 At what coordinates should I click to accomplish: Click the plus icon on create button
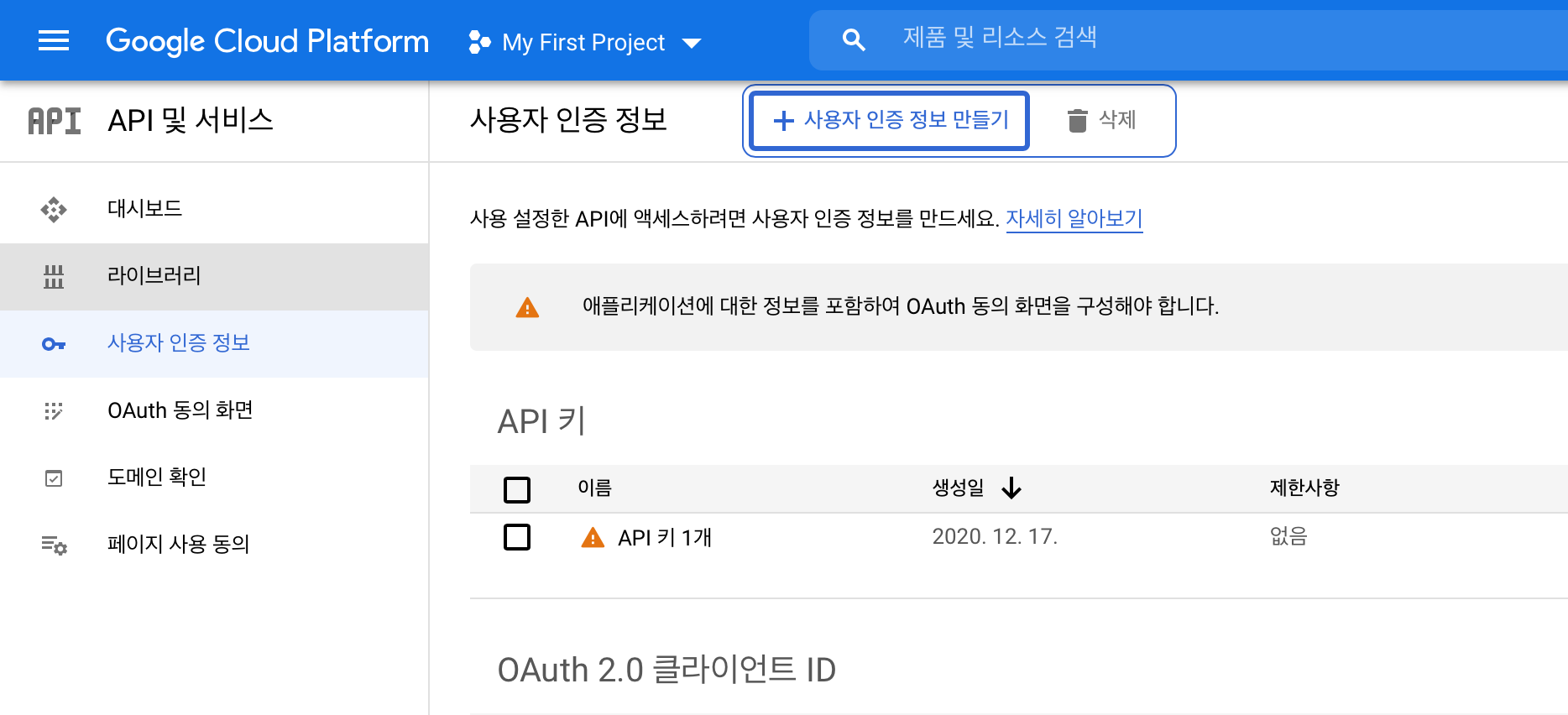[783, 121]
